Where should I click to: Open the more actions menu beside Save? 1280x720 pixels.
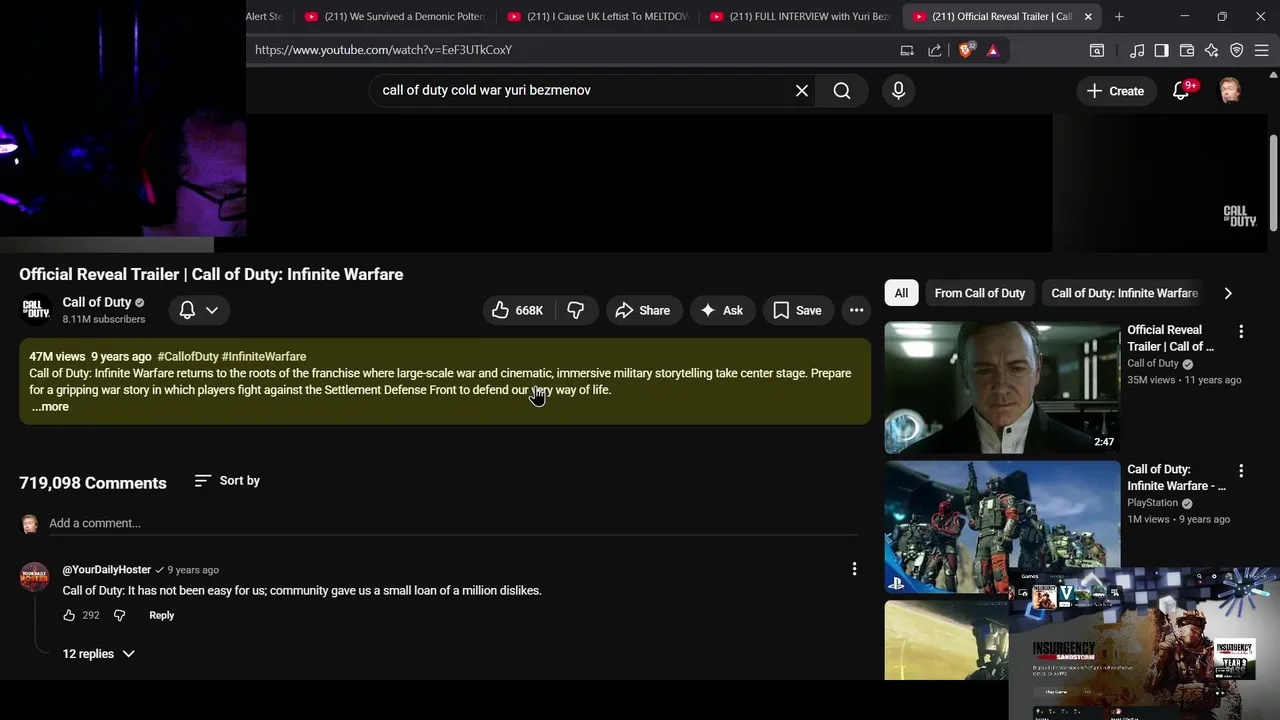tap(856, 311)
